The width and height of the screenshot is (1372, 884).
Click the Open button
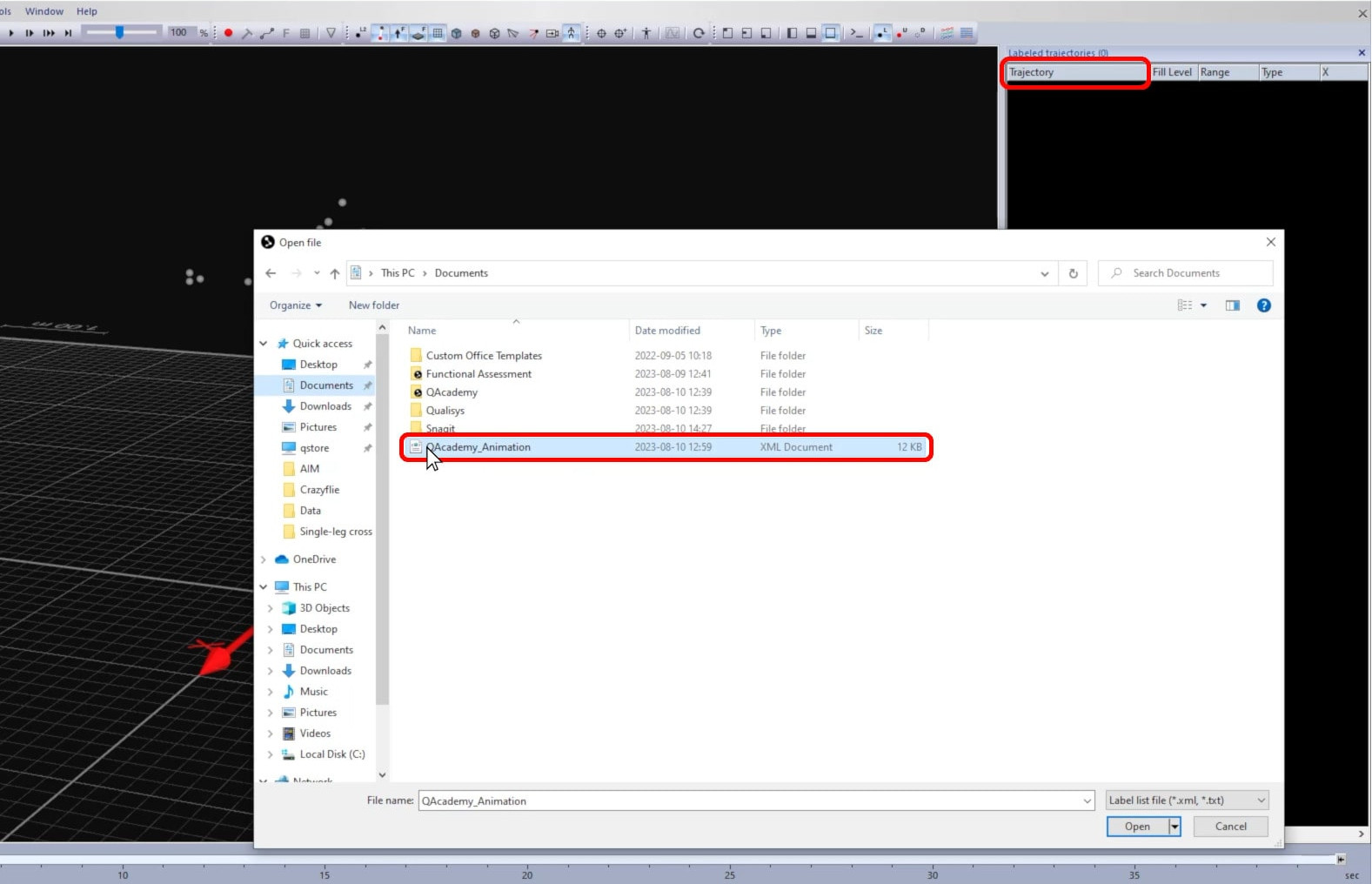pos(1136,827)
